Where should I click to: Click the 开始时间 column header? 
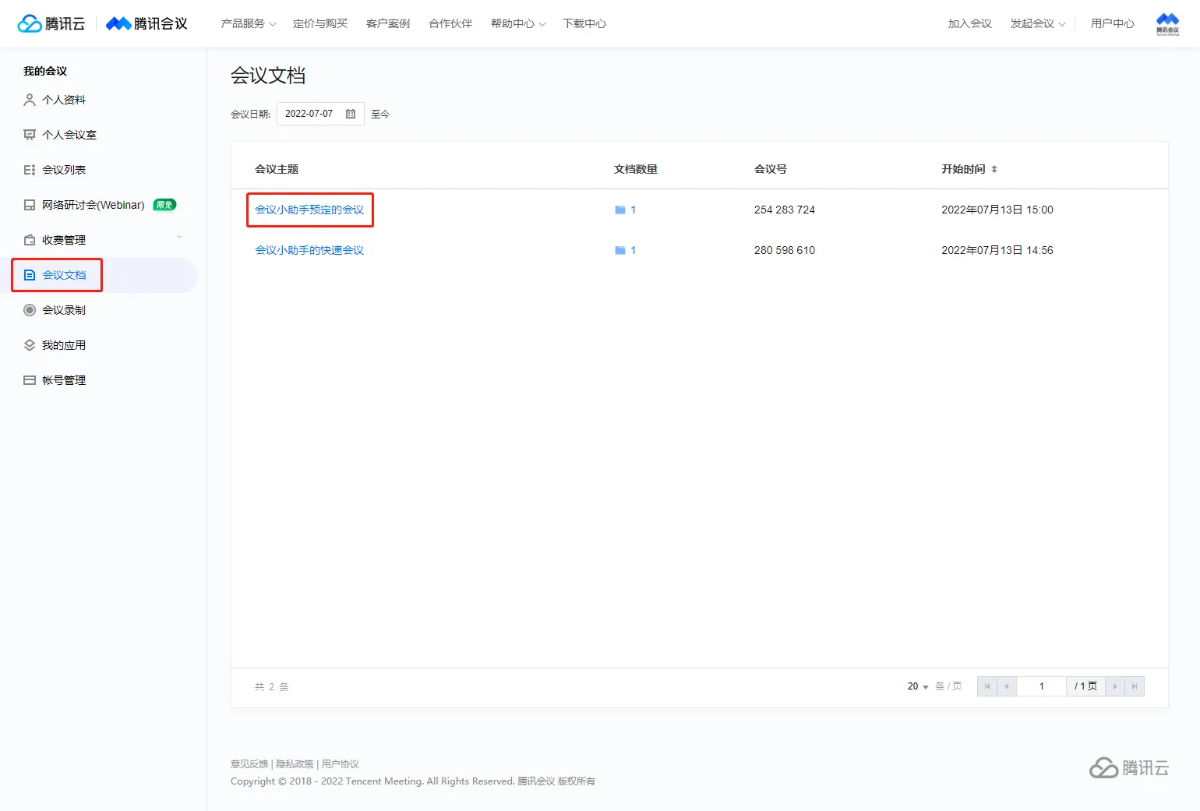[x=963, y=170]
